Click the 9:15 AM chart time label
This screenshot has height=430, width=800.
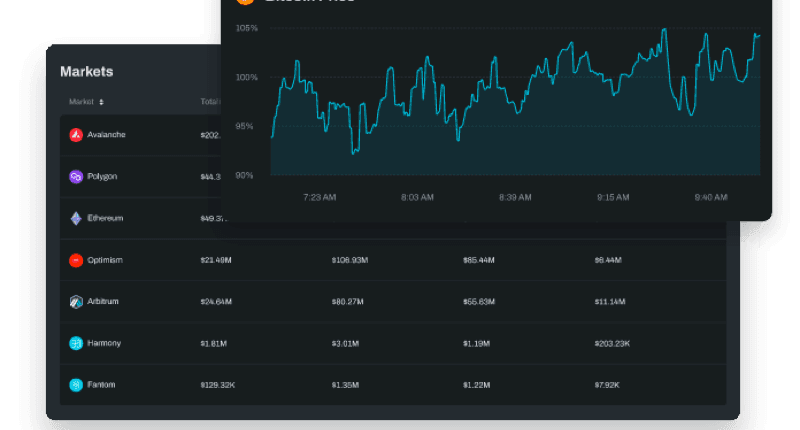click(x=613, y=198)
